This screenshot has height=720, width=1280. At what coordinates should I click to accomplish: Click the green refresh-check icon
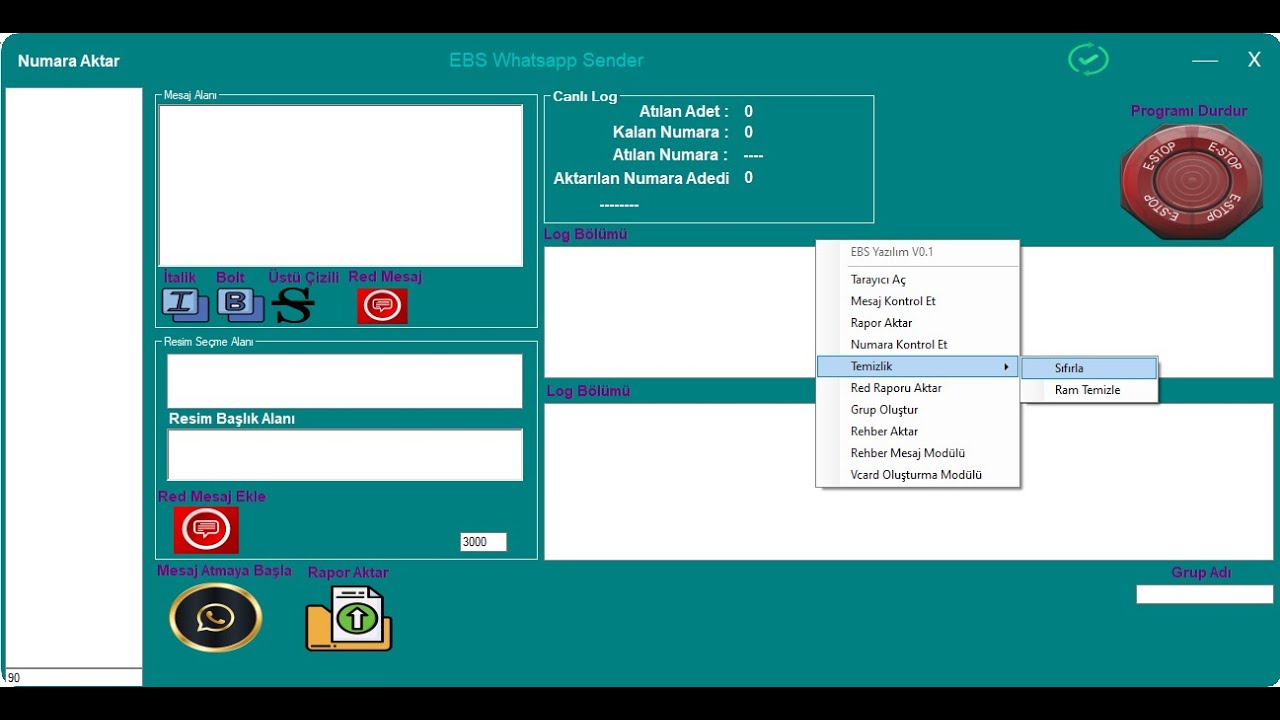click(x=1088, y=60)
